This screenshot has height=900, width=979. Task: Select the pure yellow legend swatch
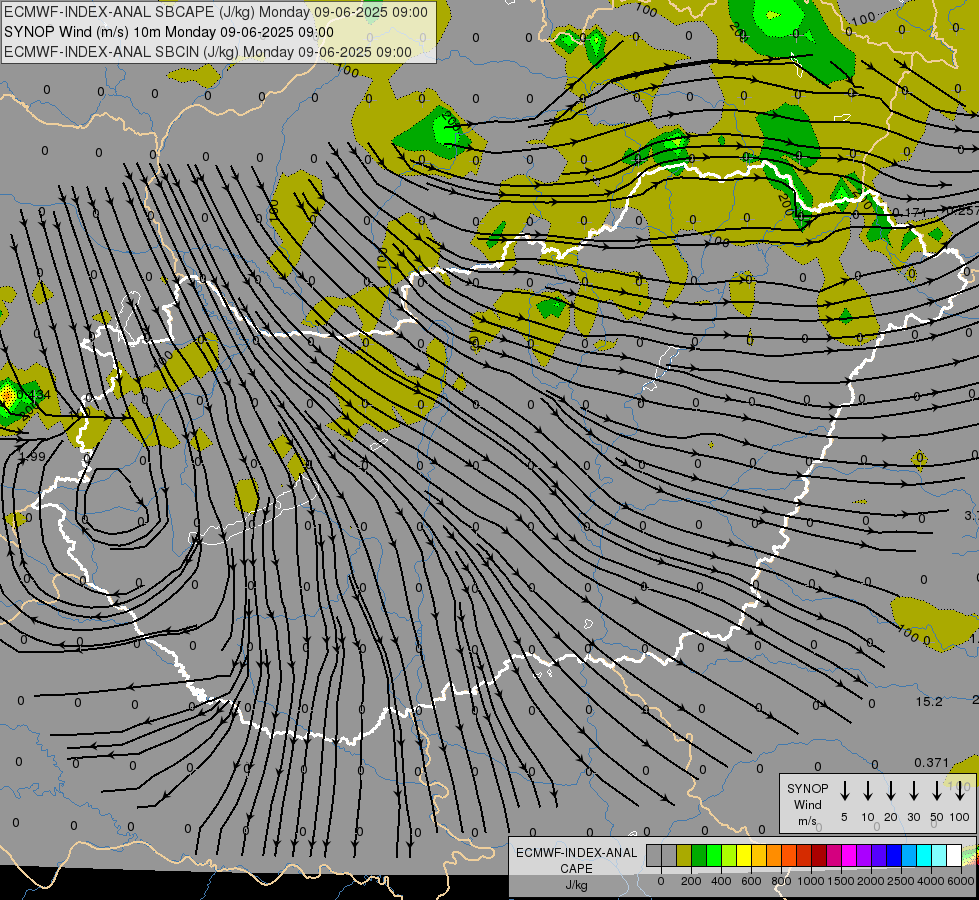744,855
